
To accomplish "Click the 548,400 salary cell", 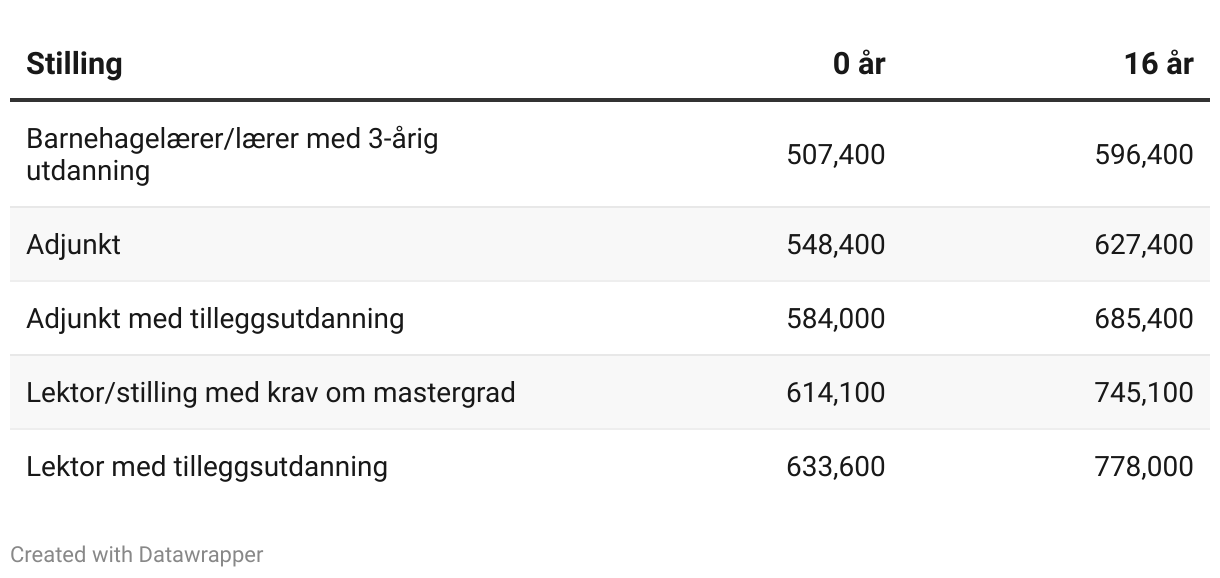I will coord(835,244).
